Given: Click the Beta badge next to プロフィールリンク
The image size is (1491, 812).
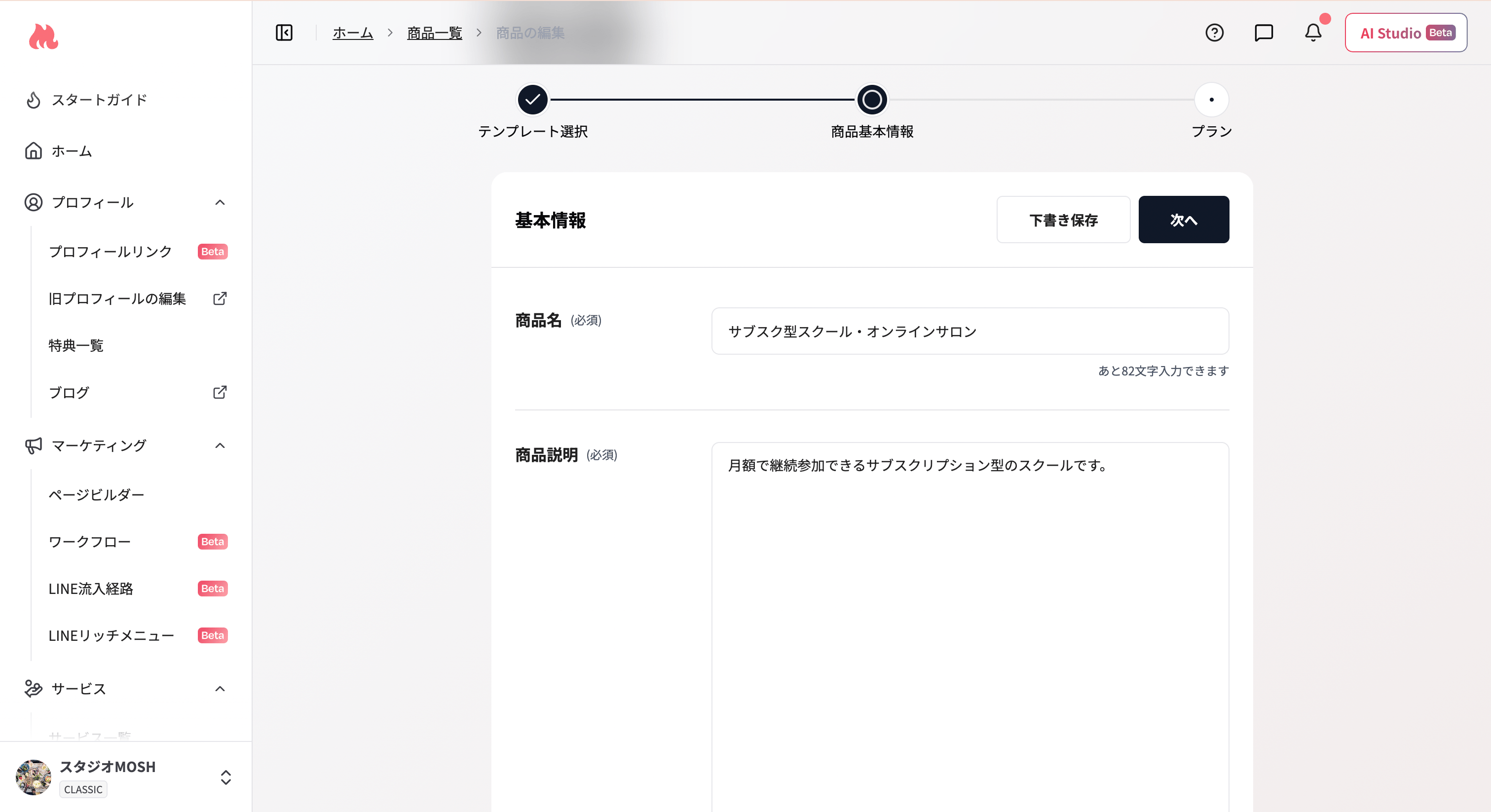Looking at the screenshot, I should (213, 252).
